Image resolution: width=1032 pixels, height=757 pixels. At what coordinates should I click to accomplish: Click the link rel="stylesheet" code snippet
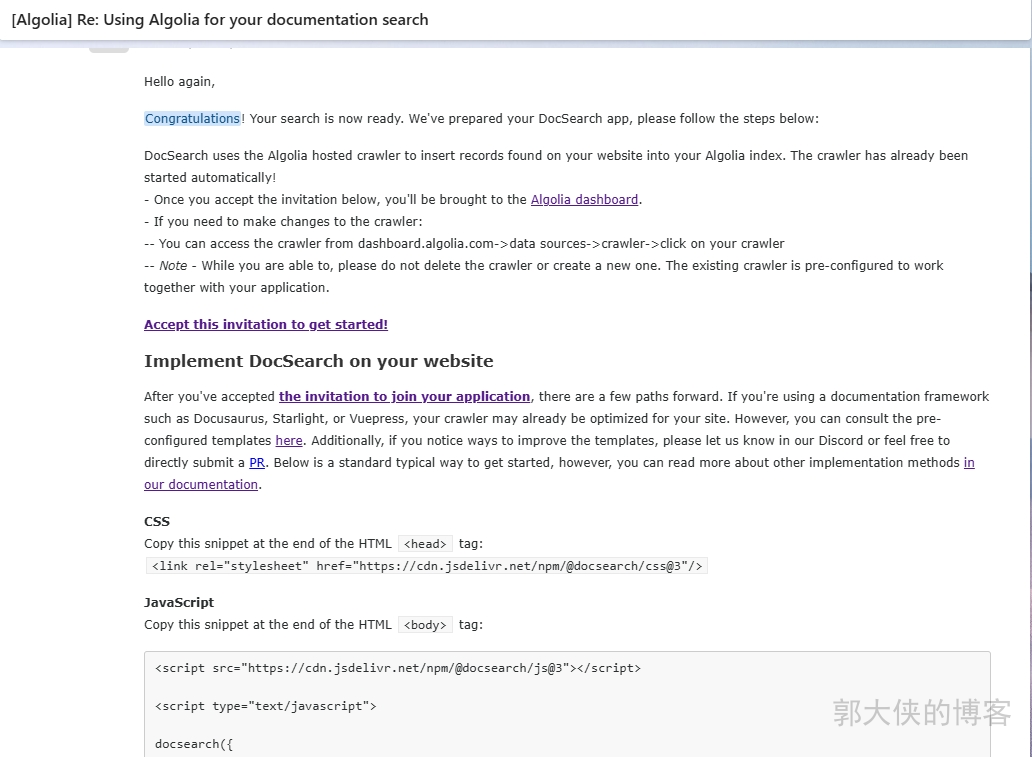click(x=426, y=566)
